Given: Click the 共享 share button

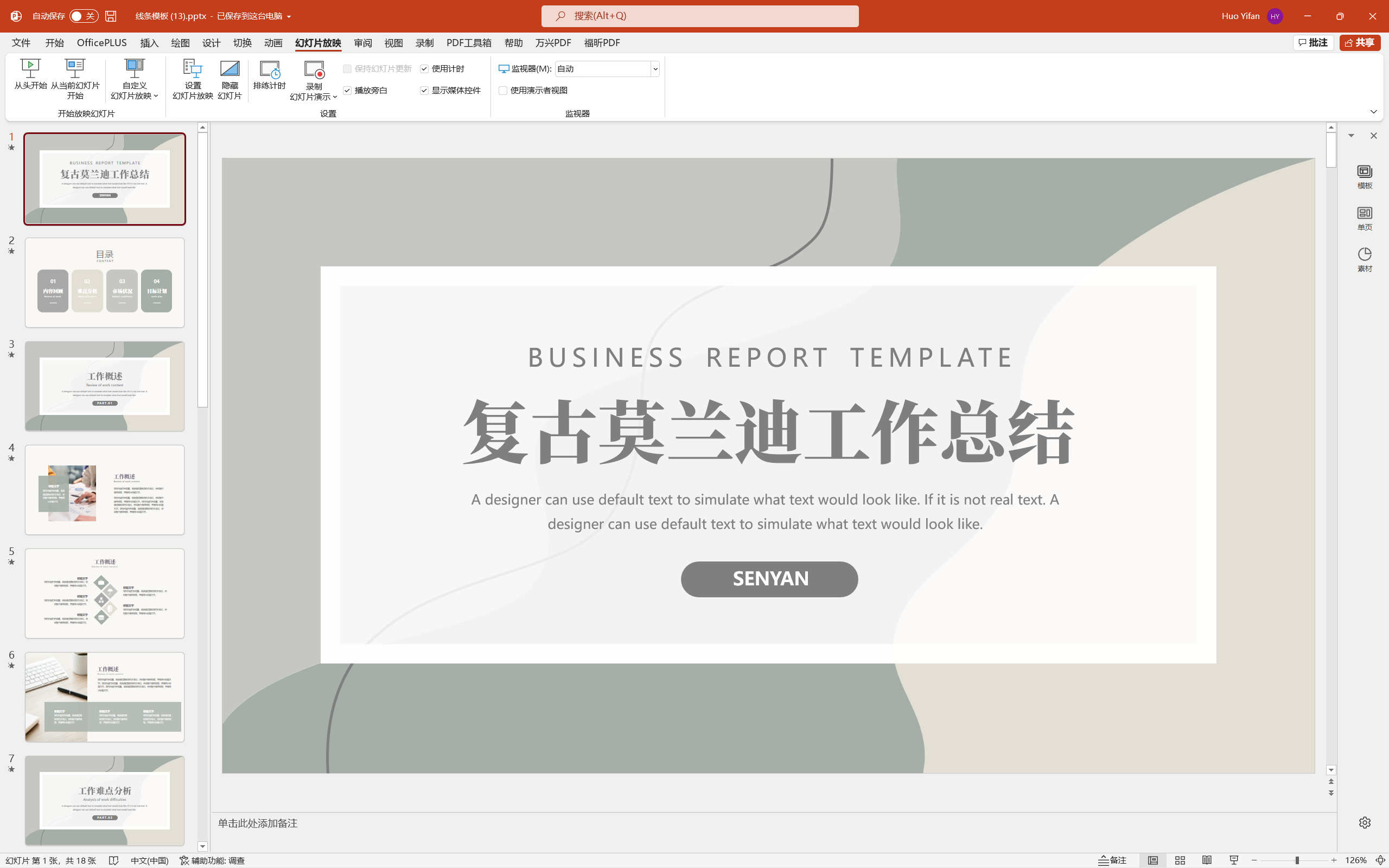Looking at the screenshot, I should (x=1359, y=43).
